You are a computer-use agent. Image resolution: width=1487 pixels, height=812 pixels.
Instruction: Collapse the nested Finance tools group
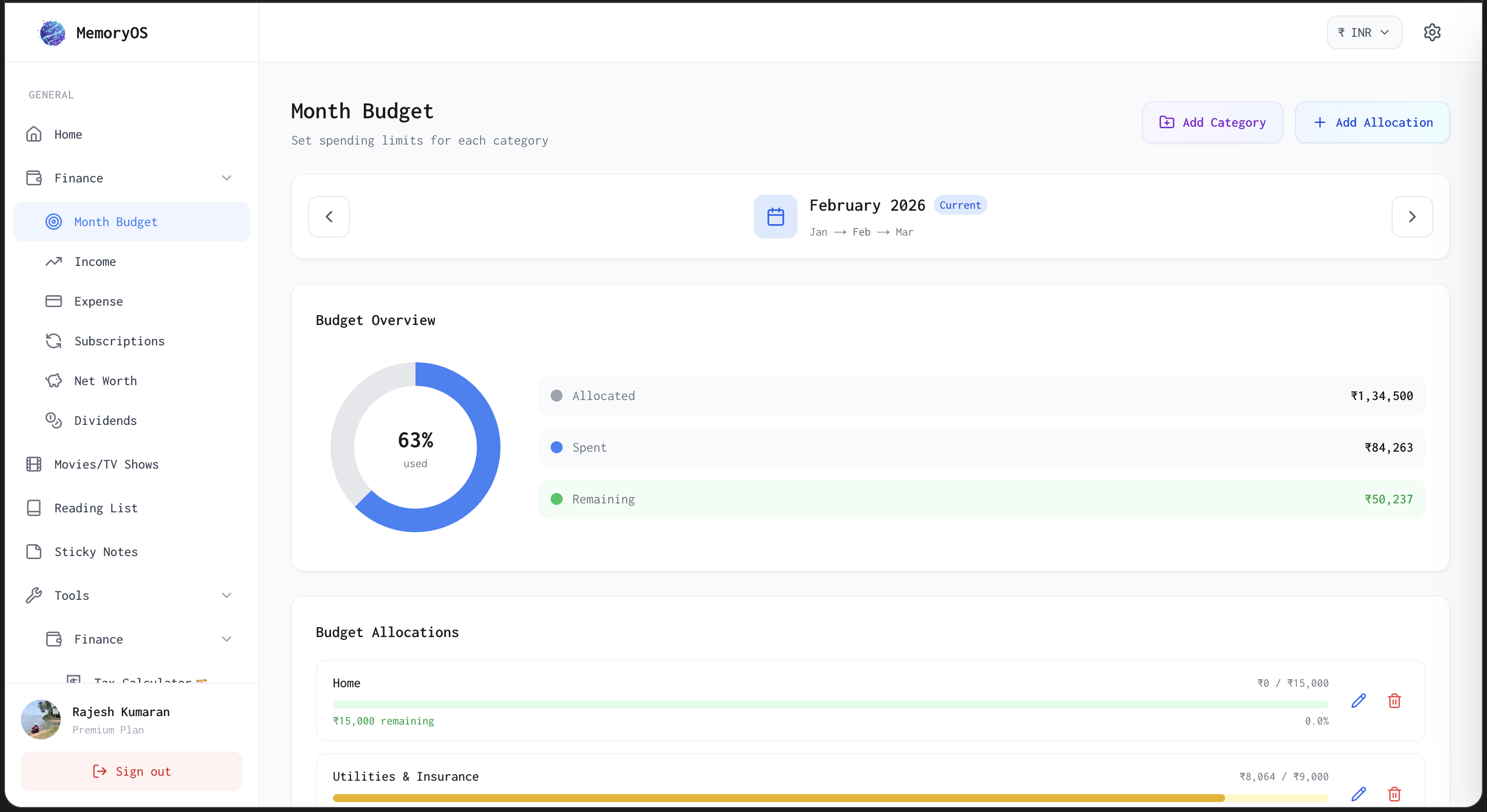(x=226, y=640)
